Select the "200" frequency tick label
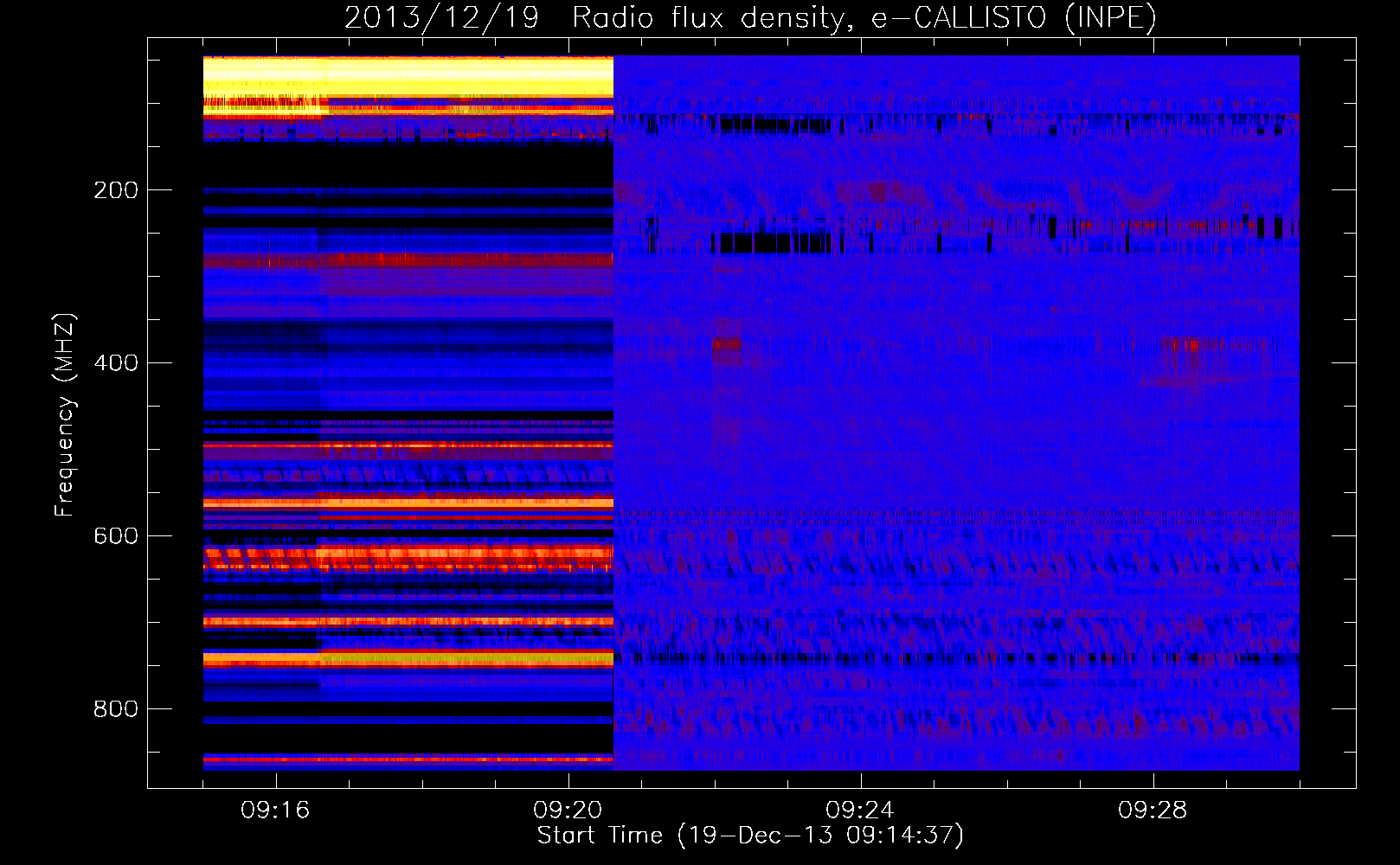This screenshot has width=1400, height=865. point(116,190)
